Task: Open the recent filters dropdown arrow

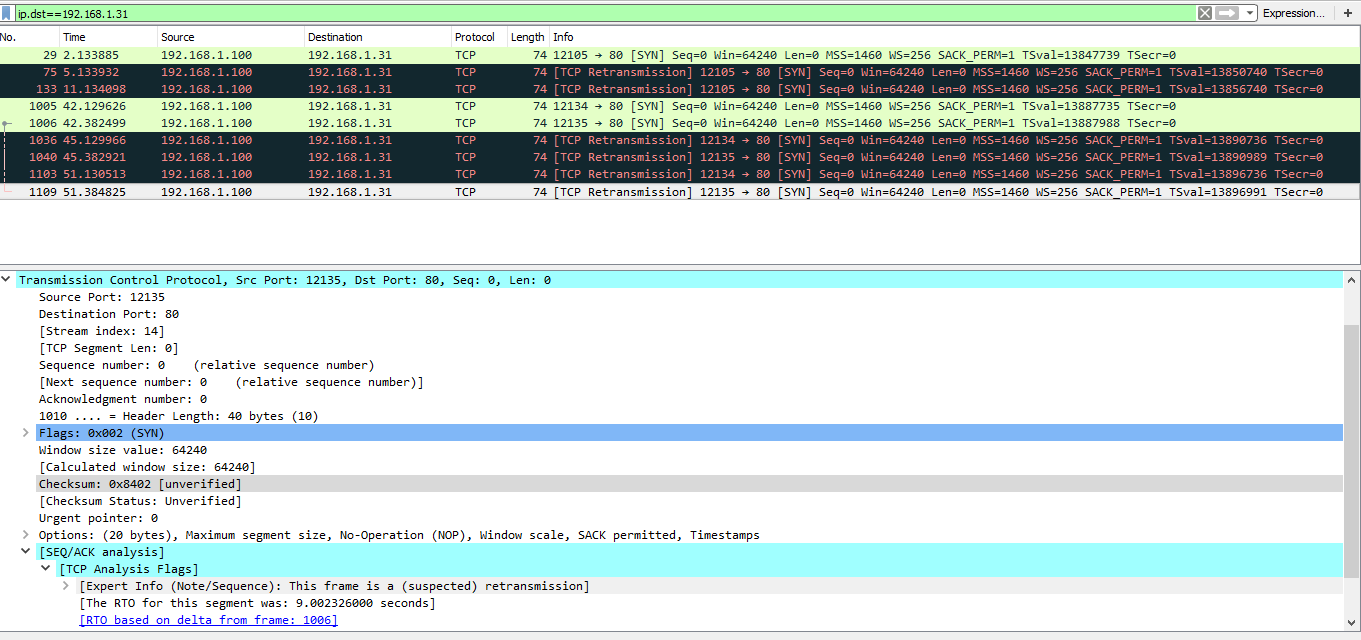Action: coord(1250,13)
